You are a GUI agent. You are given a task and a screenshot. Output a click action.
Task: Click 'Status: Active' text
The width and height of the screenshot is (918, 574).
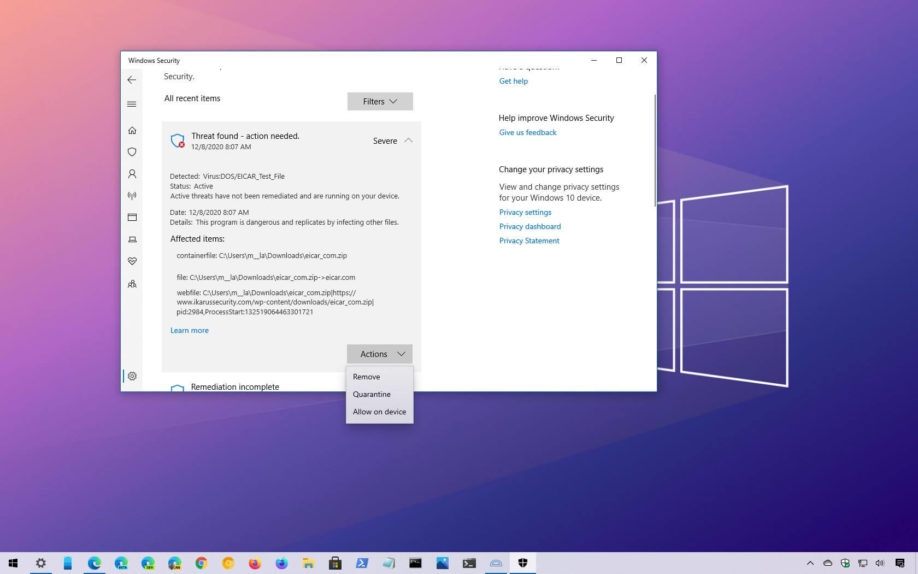tap(191, 186)
